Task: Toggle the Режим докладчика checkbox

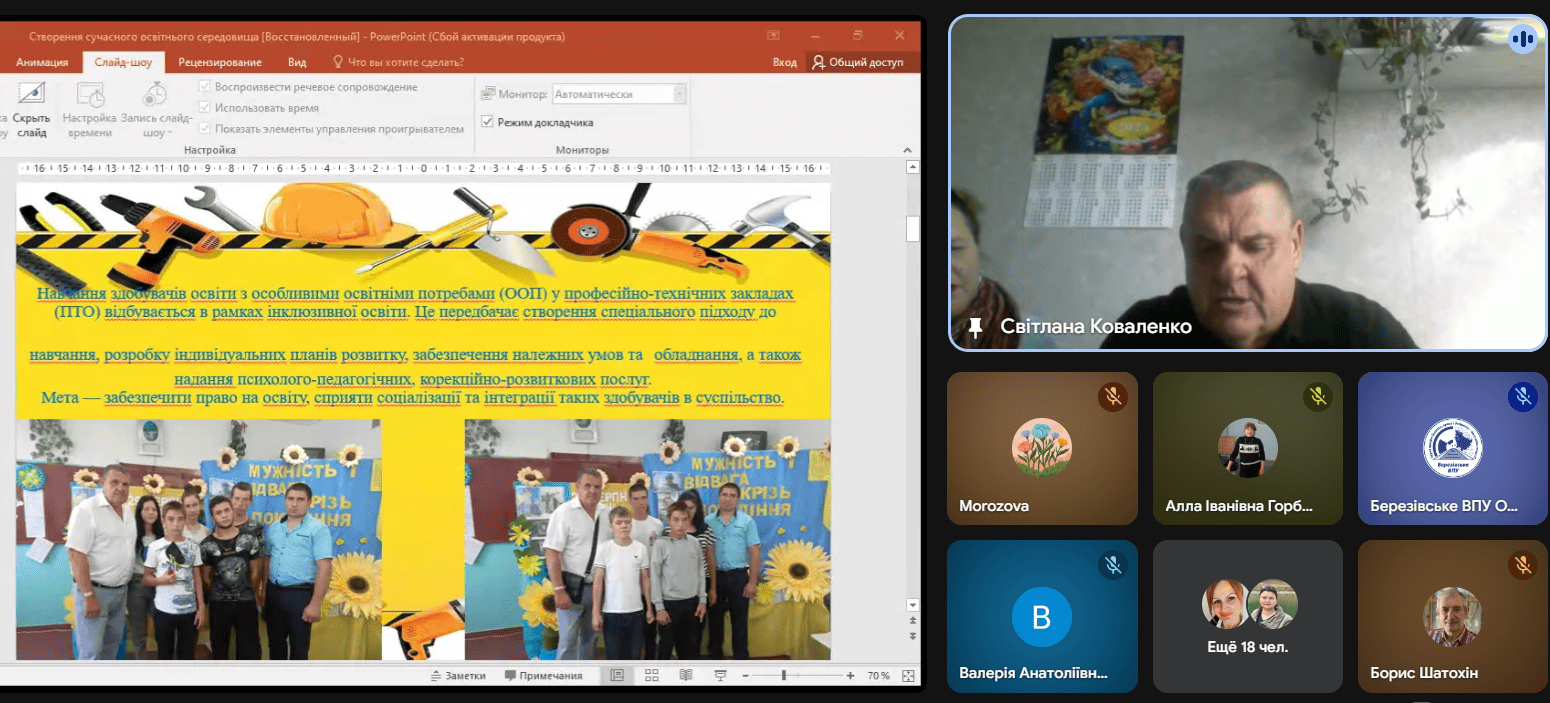Action: (488, 122)
